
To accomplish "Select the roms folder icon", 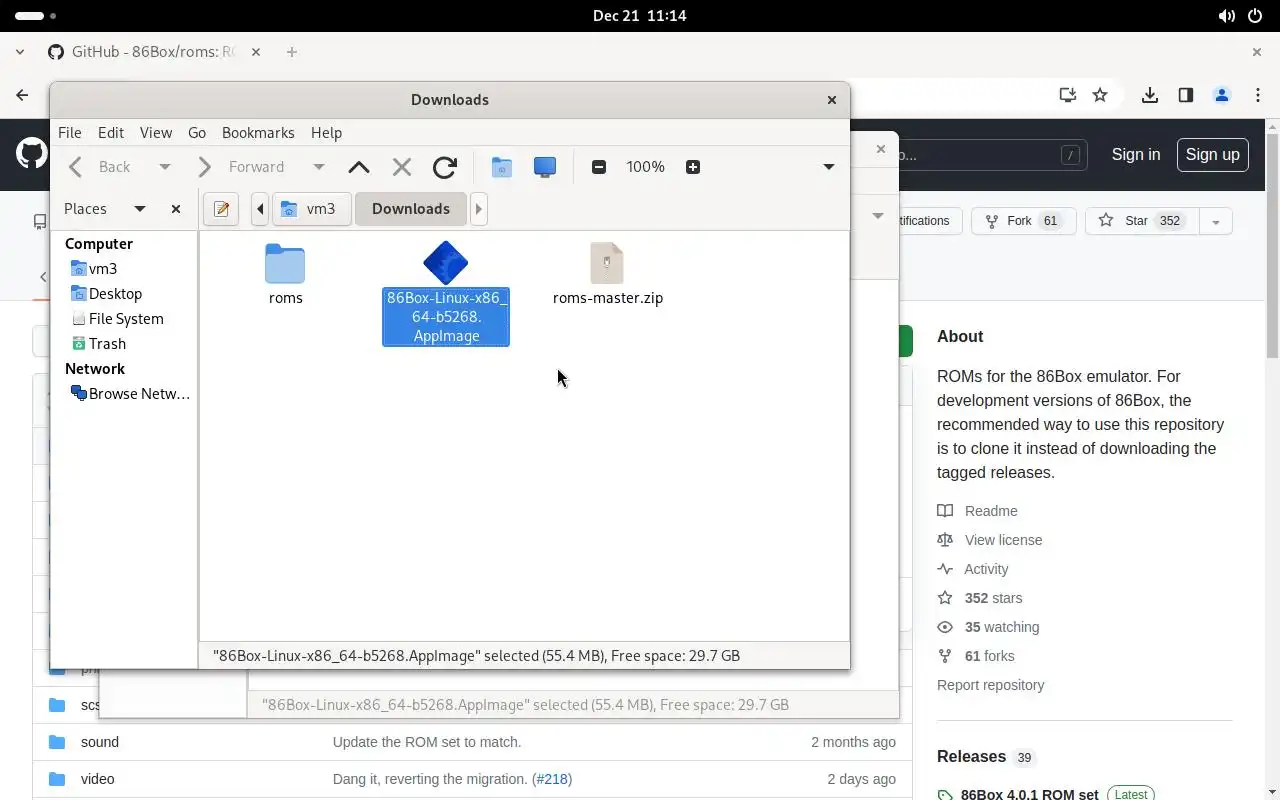I will click(x=285, y=264).
